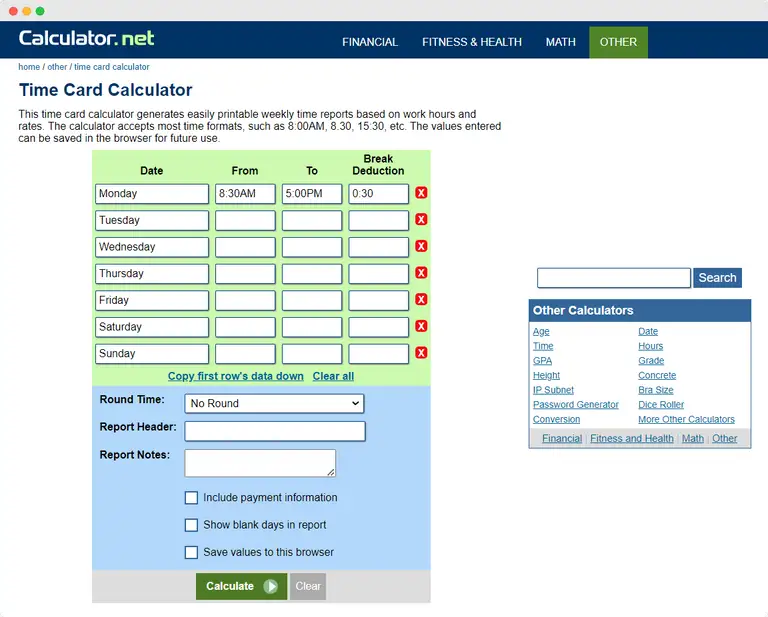Viewport: 768px width, 617px height.
Task: Open the Round Time dropdown
Action: coord(274,403)
